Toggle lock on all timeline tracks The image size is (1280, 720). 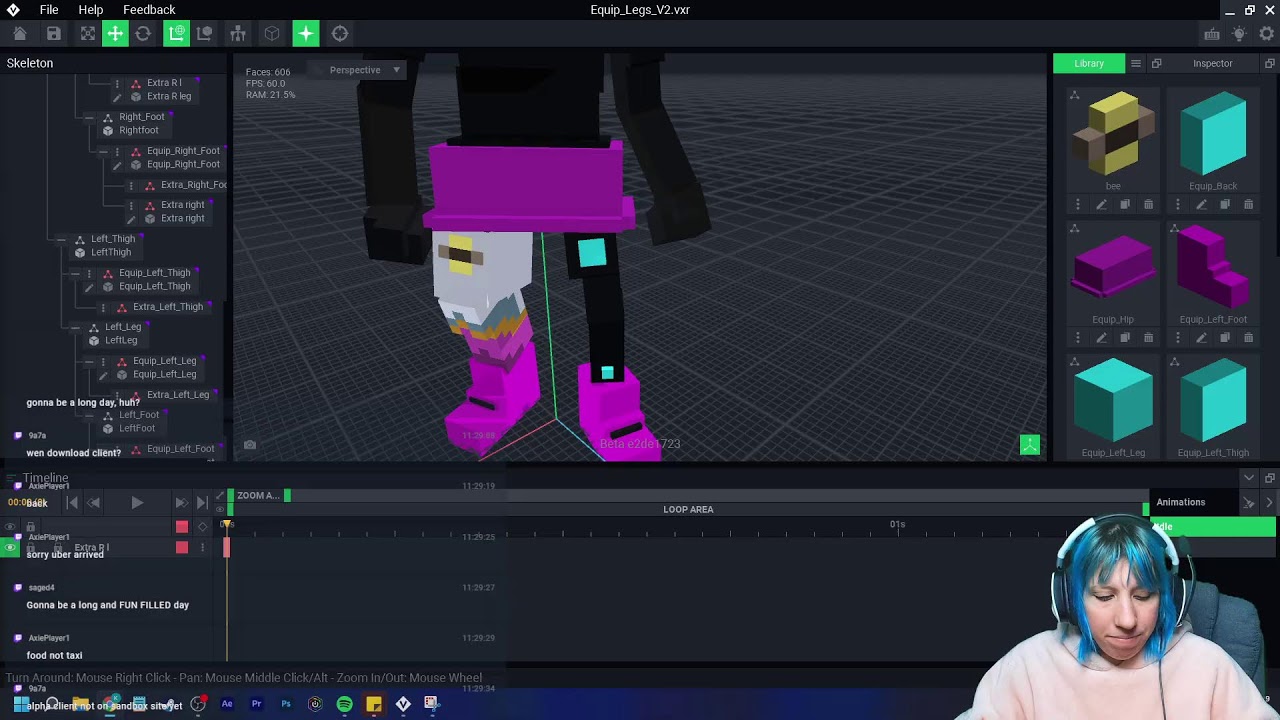coord(31,527)
